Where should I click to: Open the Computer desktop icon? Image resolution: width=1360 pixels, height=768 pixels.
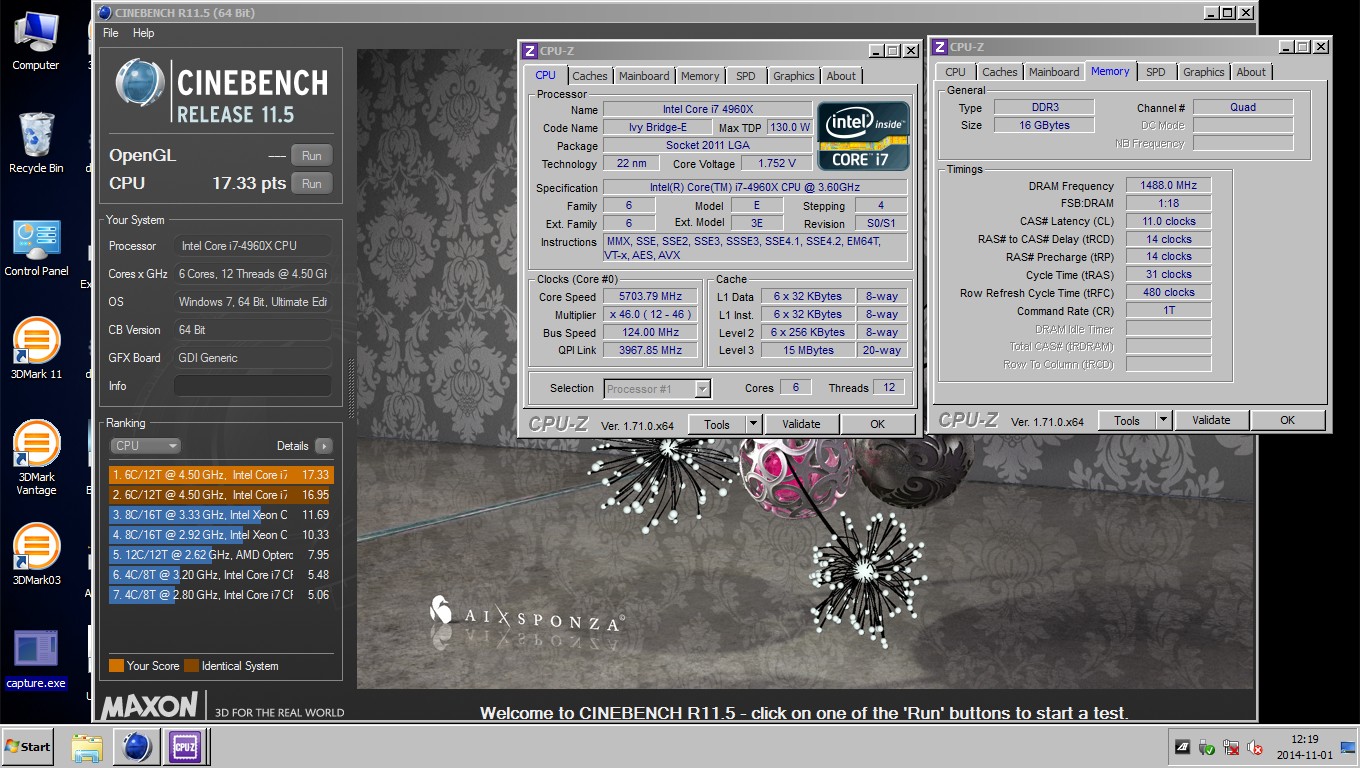(x=36, y=41)
